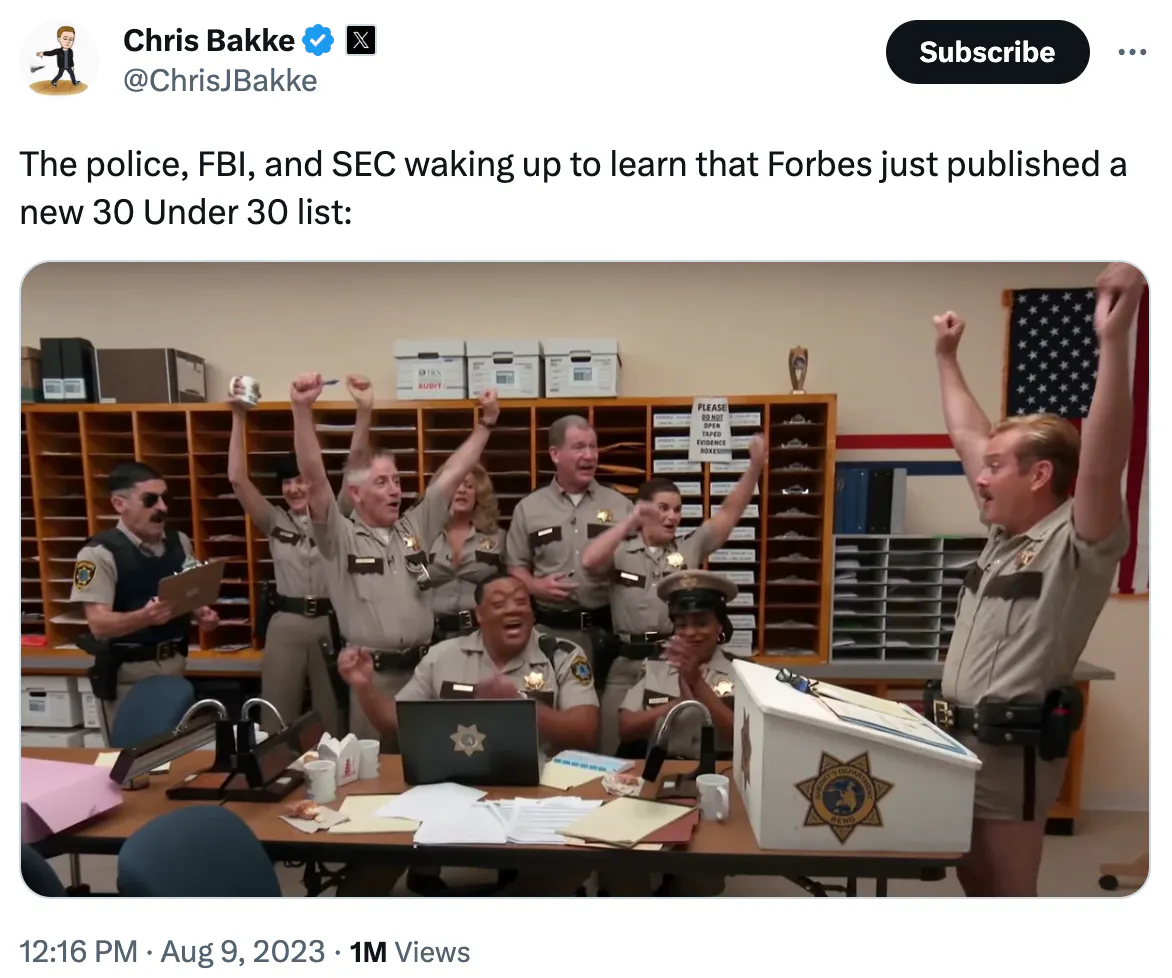The image size is (1172, 978).
Task: Click the laptop with star emblem in image
Action: [x=468, y=742]
